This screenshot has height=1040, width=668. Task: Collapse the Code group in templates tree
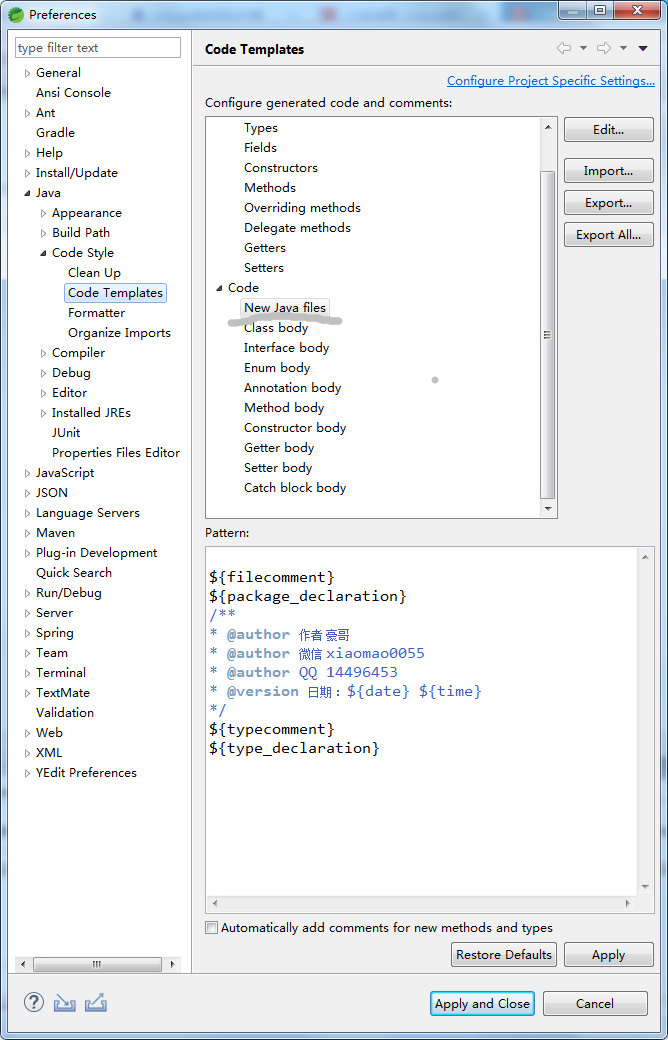coord(219,288)
